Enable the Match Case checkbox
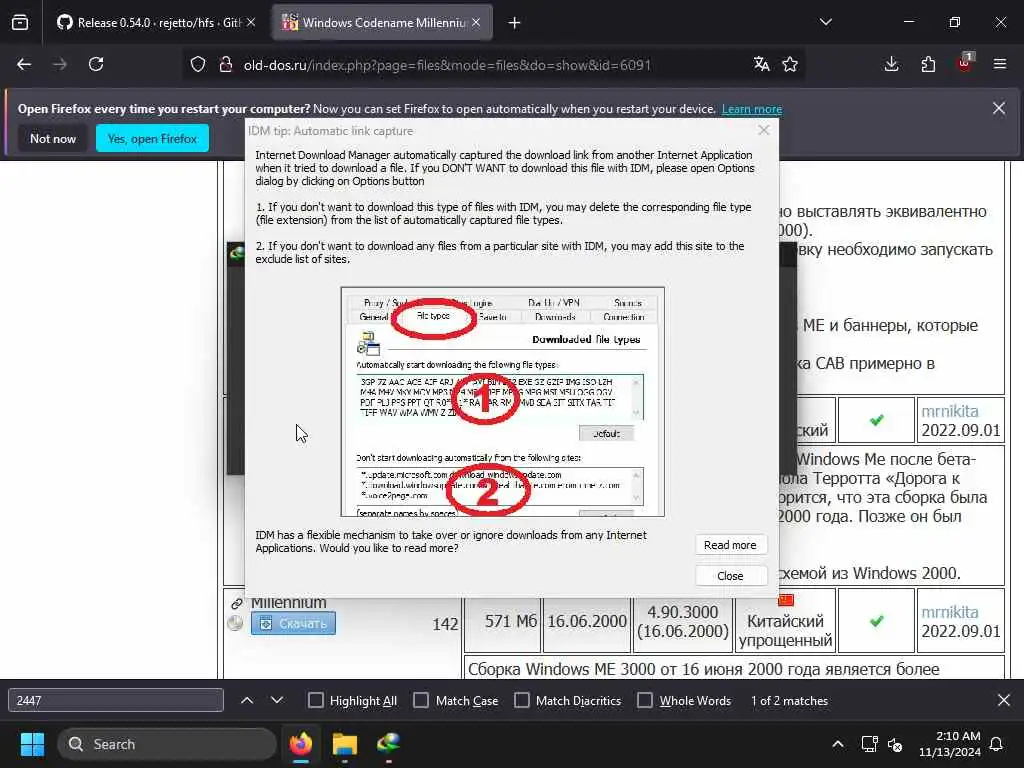1024x768 pixels. 421,700
